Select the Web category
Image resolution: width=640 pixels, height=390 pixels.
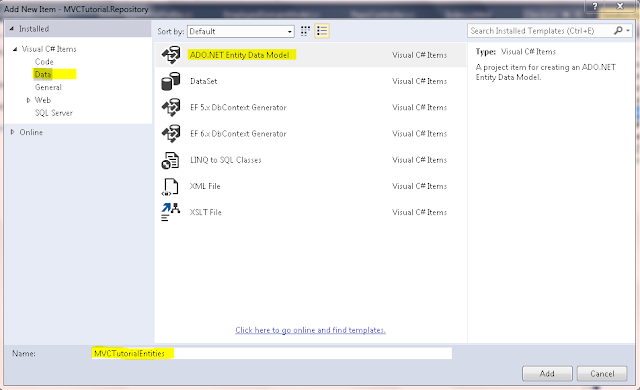click(42, 100)
